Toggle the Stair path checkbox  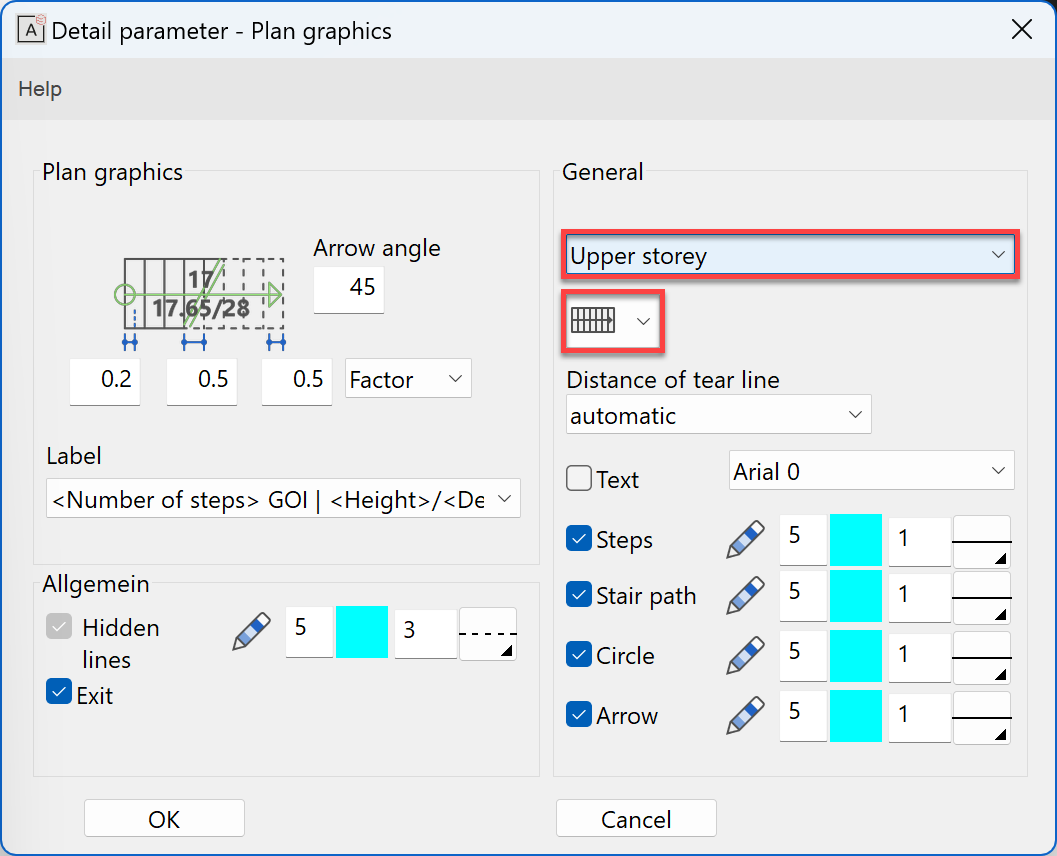point(579,595)
